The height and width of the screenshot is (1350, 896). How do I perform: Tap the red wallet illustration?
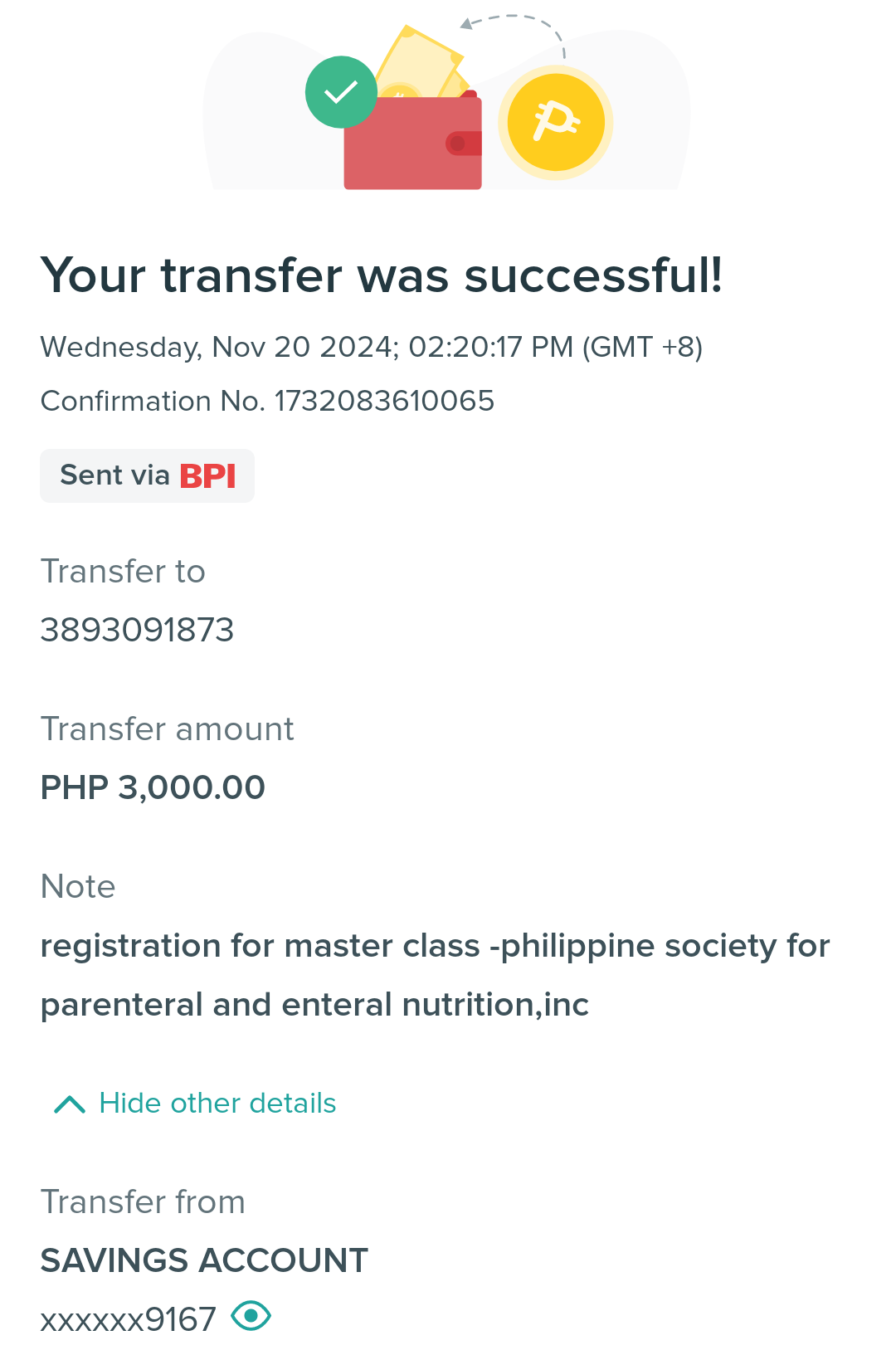(x=413, y=142)
